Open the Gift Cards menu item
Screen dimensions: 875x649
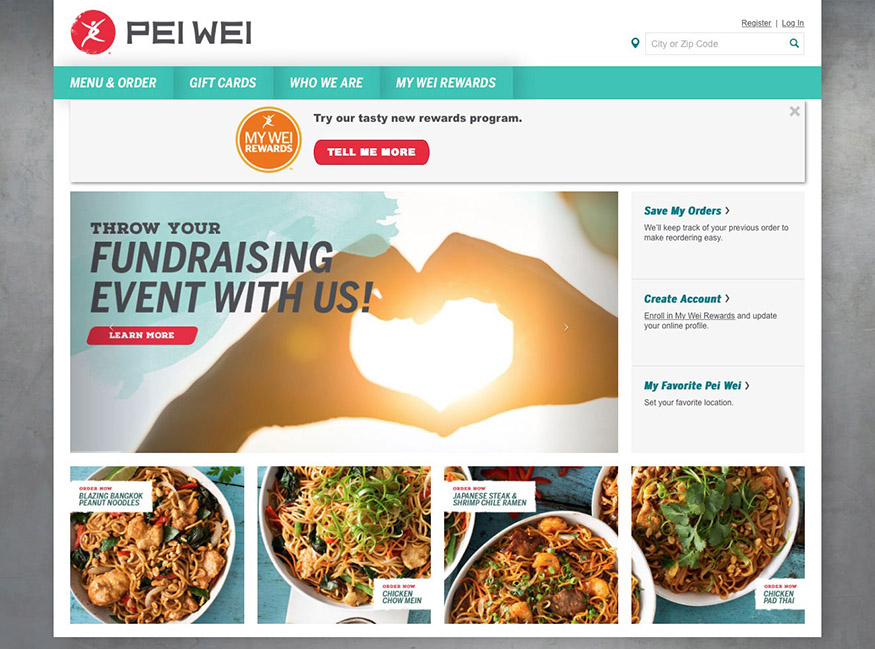coord(223,83)
